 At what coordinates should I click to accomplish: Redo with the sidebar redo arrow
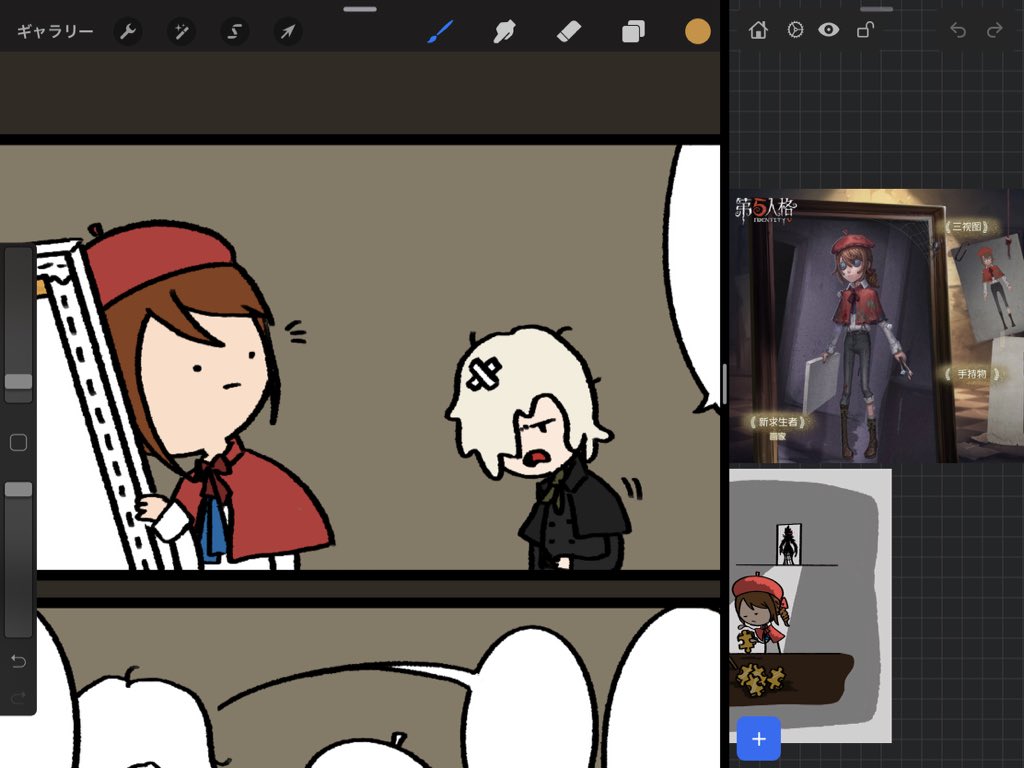tap(18, 697)
